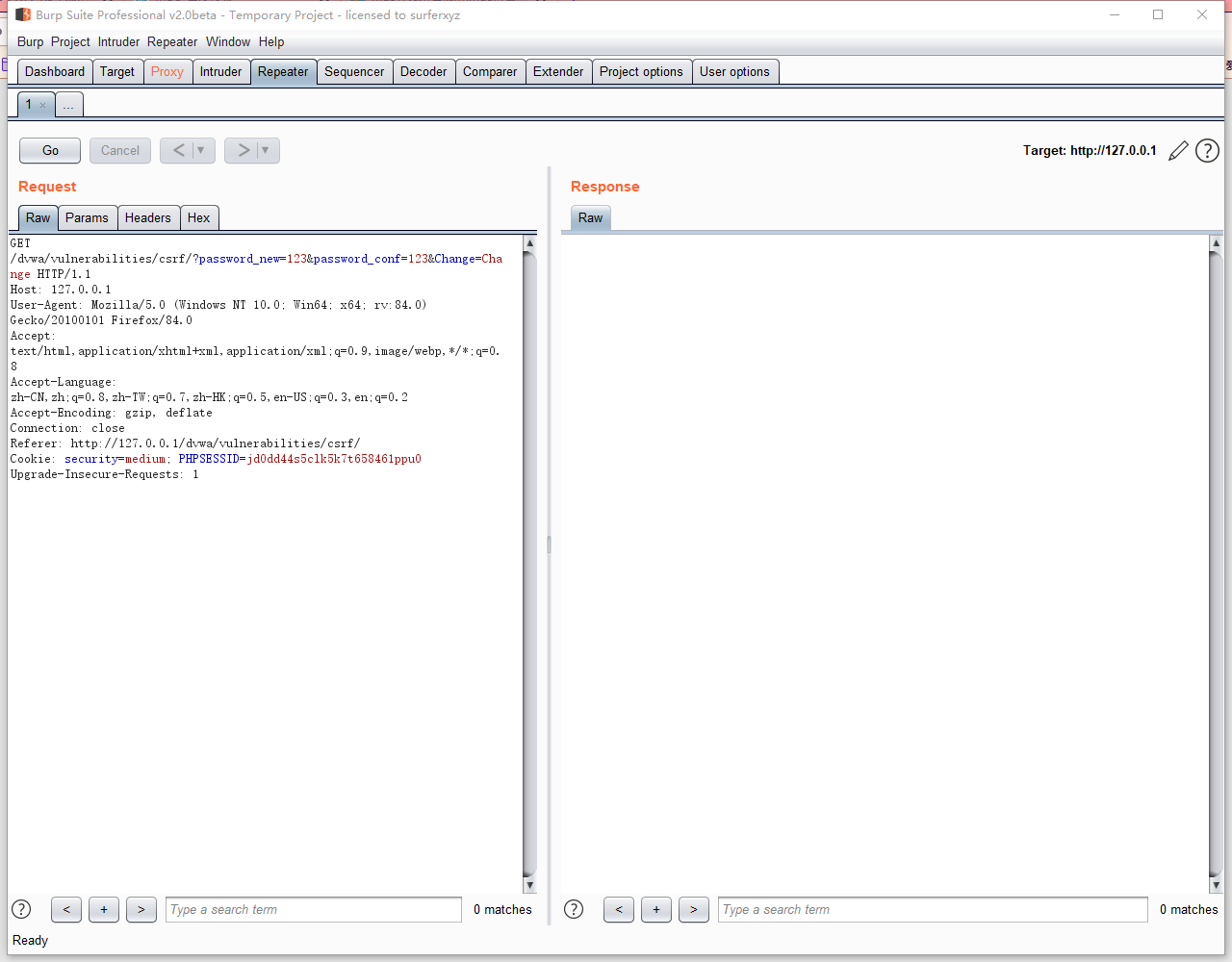Switch to the Target tab
Image resolution: width=1232 pixels, height=962 pixels.
117,71
